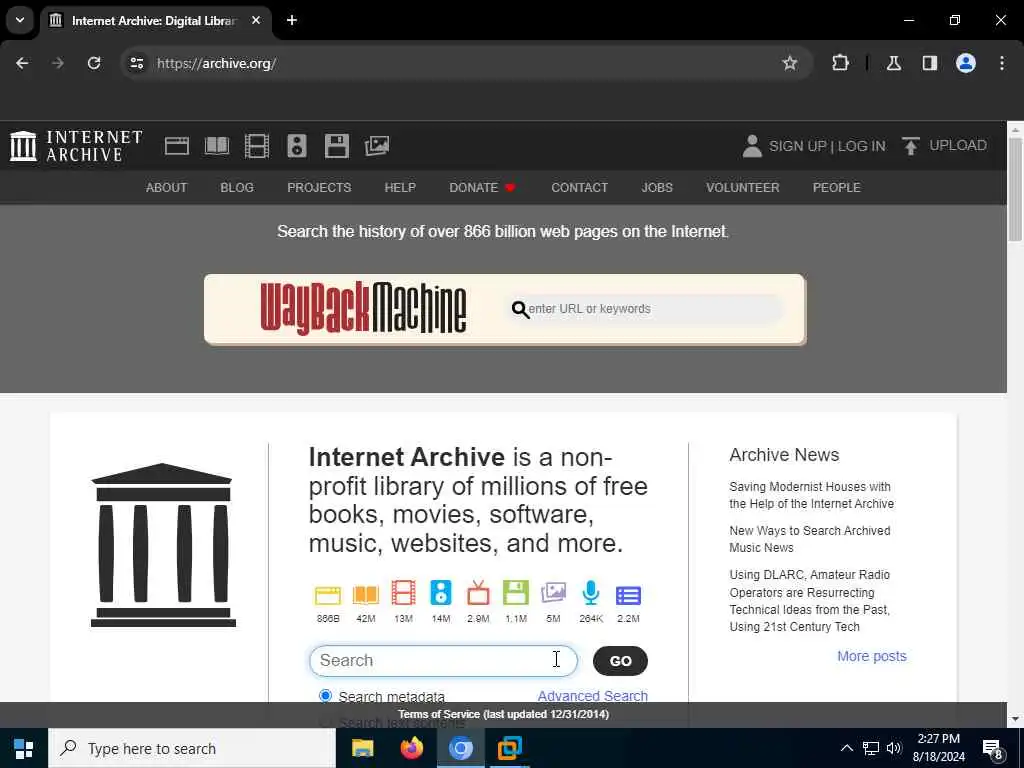The image size is (1024, 768).
Task: Open the Texts book icon in top bar
Action: (x=217, y=146)
